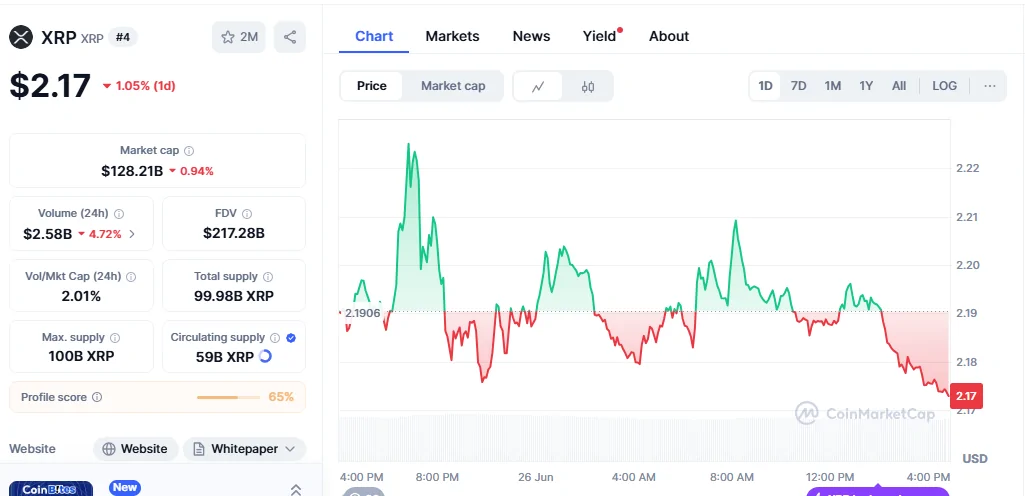
Task: Click the 4.72% volume change text
Action: pyautogui.click(x=105, y=234)
